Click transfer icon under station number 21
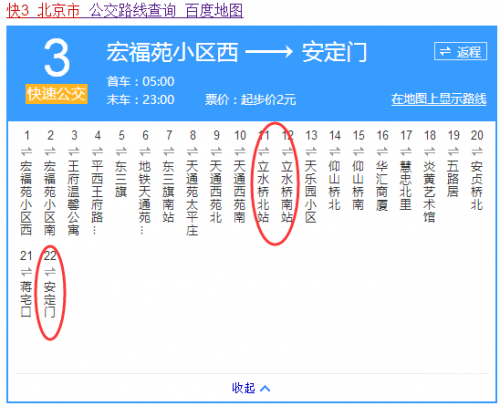Screen dimensions: 500x406 26,272
